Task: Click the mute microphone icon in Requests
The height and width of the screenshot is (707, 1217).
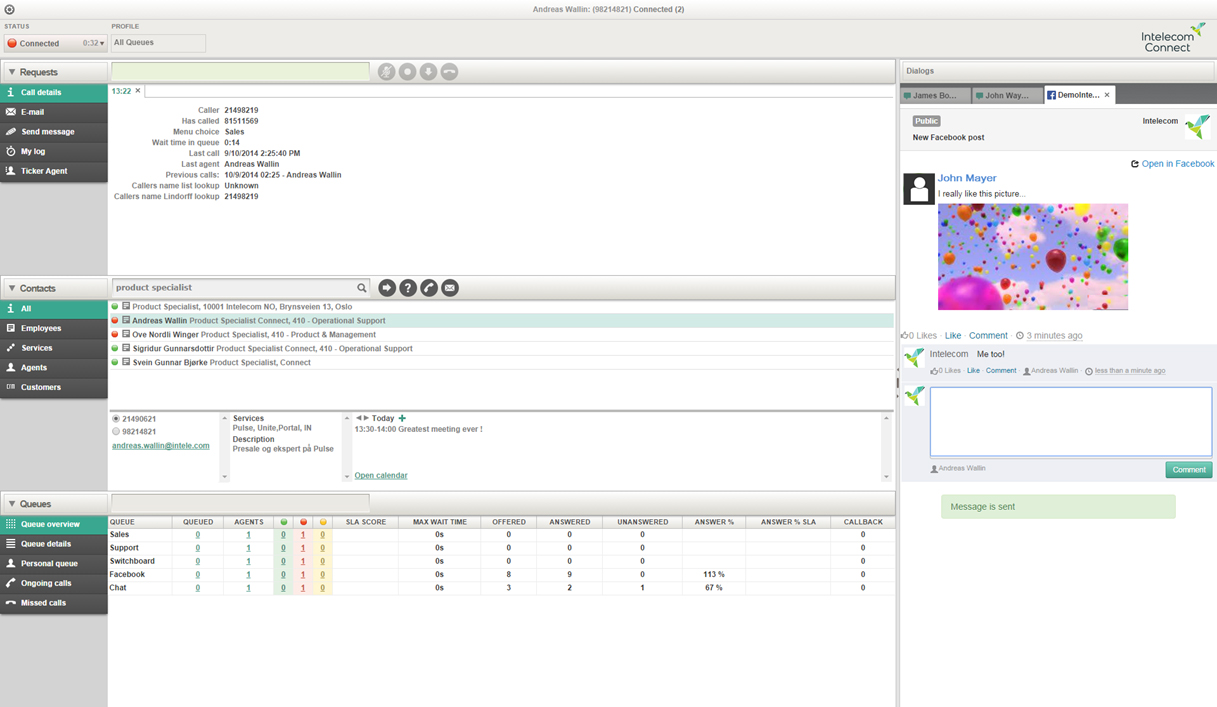Action: 386,72
